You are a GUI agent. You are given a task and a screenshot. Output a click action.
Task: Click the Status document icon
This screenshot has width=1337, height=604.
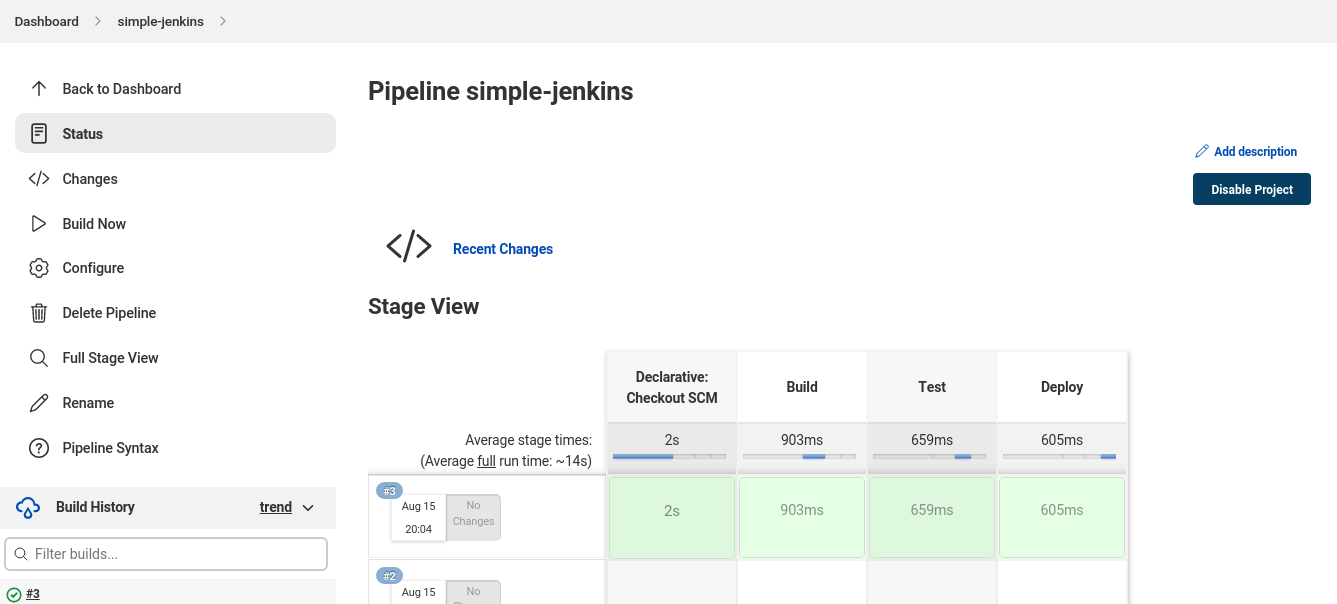38,133
